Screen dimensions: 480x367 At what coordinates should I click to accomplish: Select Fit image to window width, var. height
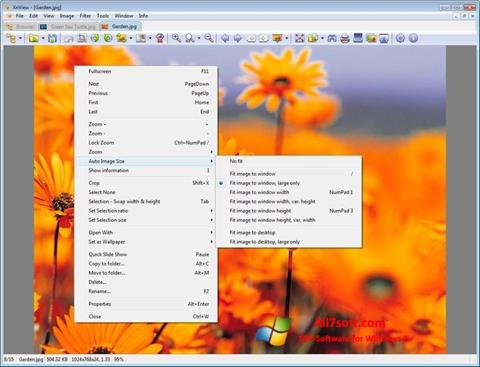(289, 202)
